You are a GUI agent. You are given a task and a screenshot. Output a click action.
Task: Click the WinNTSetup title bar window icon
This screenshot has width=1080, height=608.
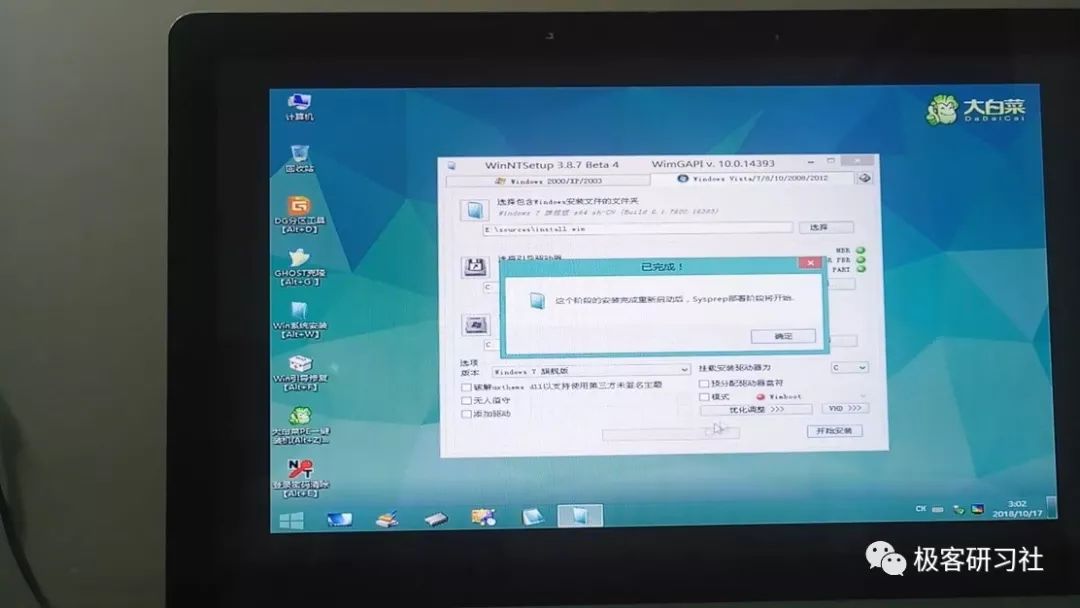452,166
